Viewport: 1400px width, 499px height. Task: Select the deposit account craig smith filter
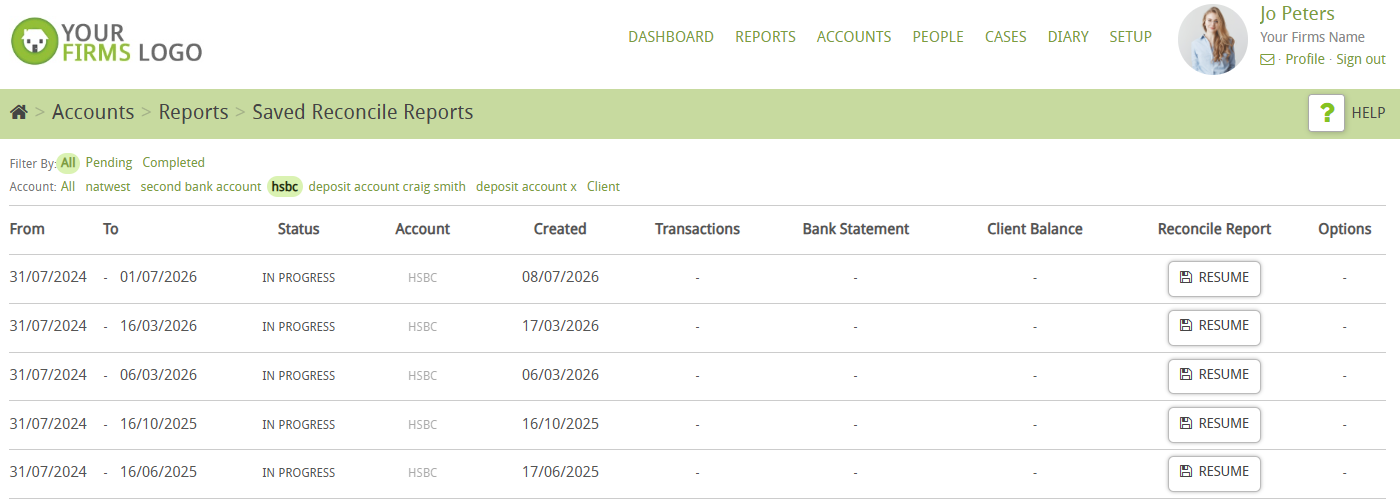coord(387,186)
